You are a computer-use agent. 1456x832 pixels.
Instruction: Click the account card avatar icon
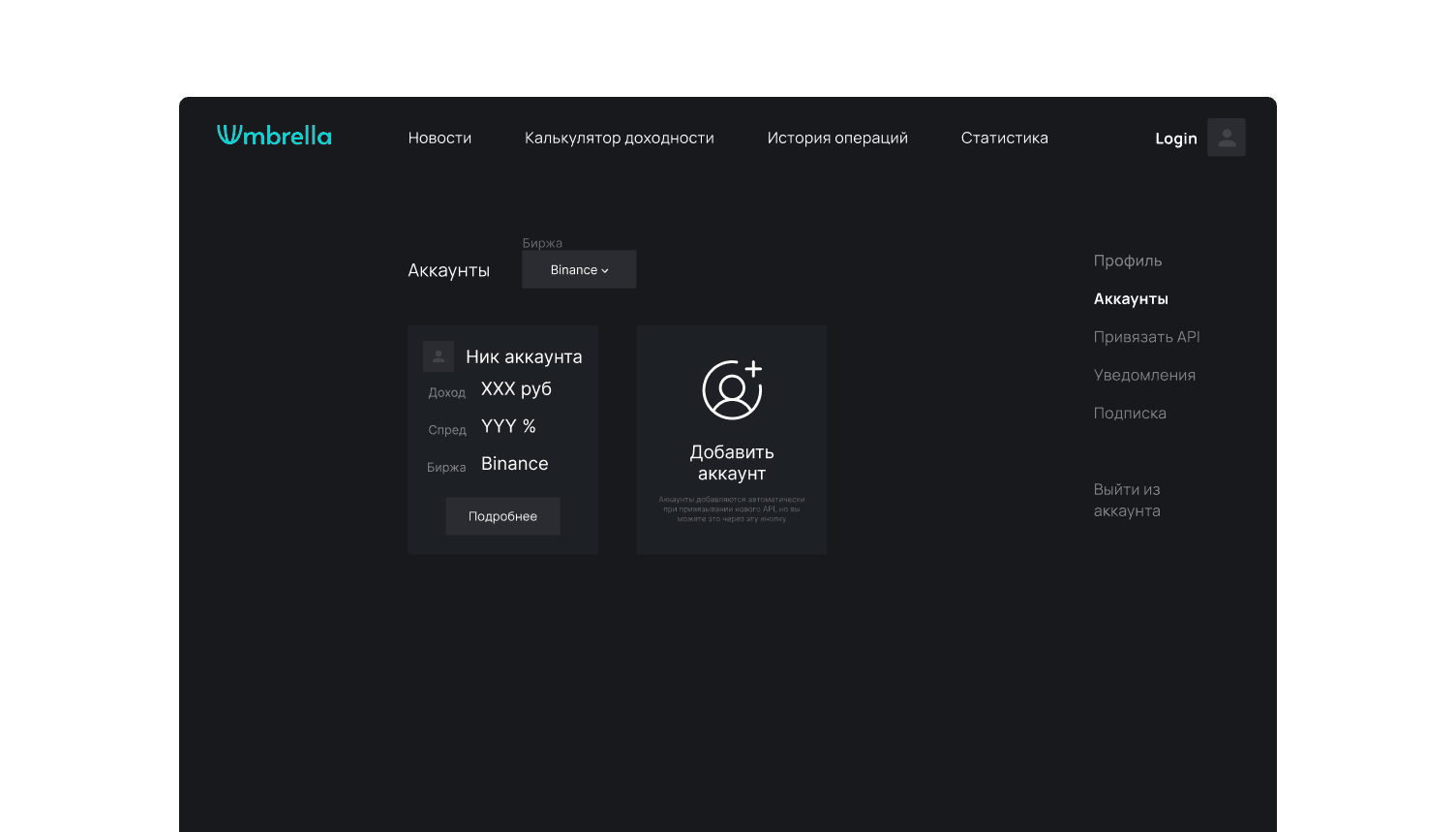click(x=439, y=356)
